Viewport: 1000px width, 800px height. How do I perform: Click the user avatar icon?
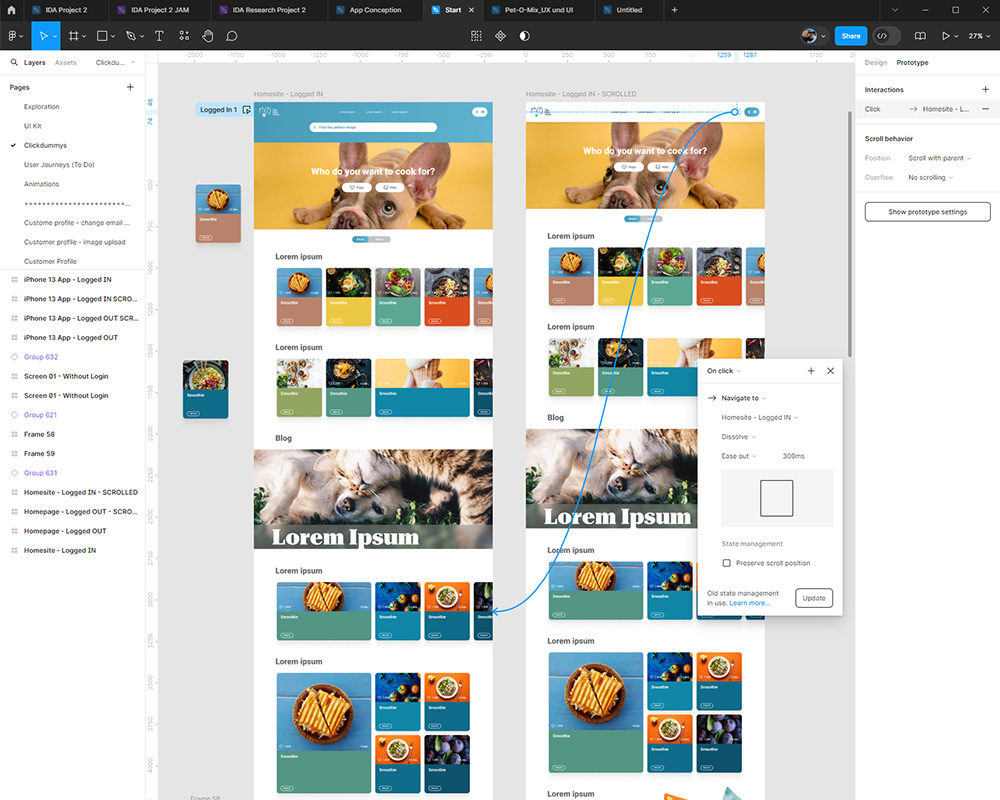point(809,36)
